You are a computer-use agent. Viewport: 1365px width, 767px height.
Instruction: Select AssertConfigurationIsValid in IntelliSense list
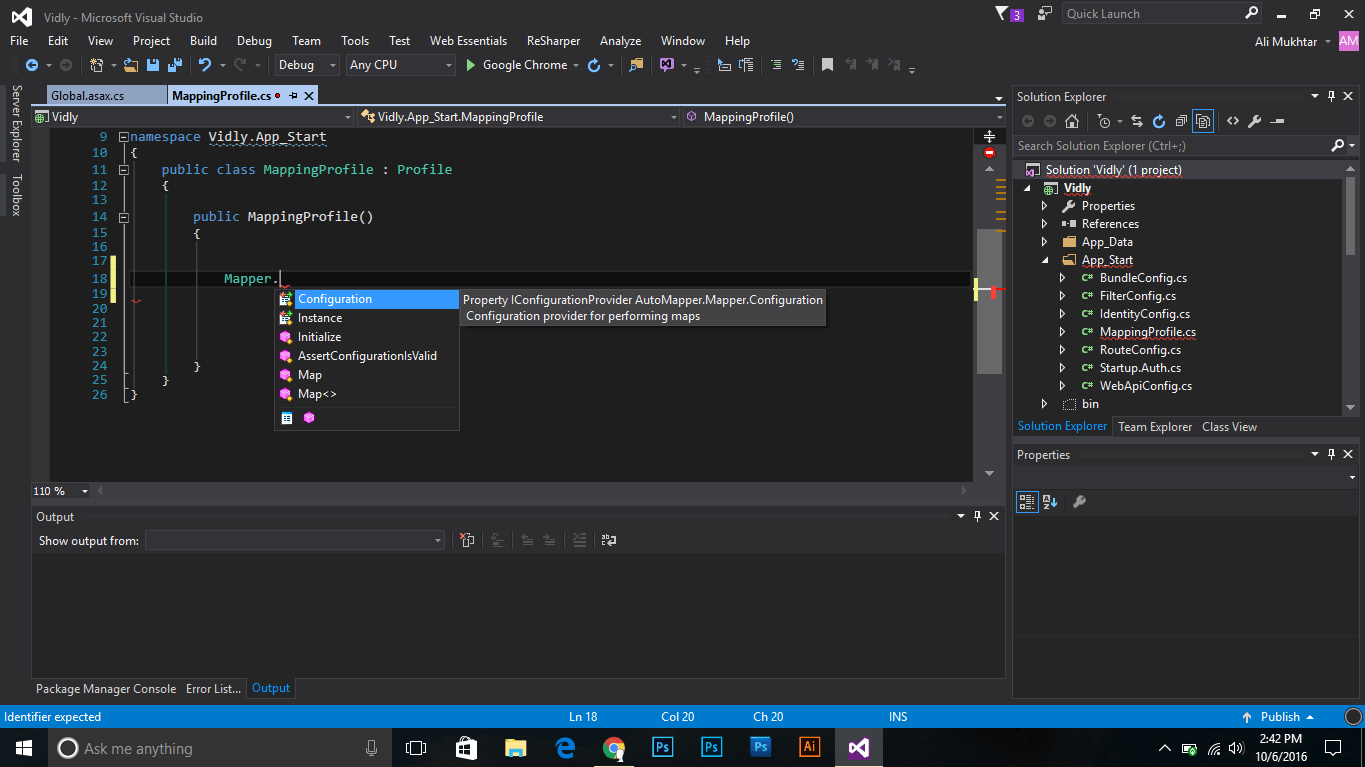[367, 356]
